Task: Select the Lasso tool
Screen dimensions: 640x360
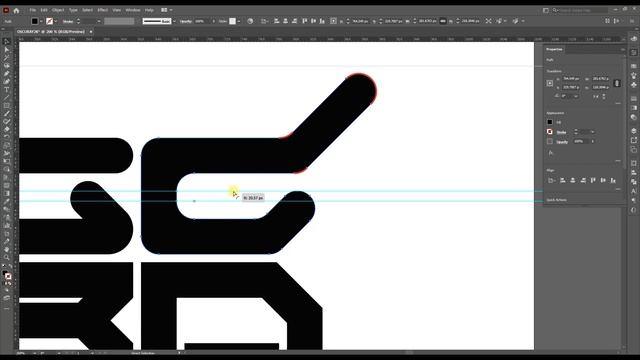Action: click(7, 65)
